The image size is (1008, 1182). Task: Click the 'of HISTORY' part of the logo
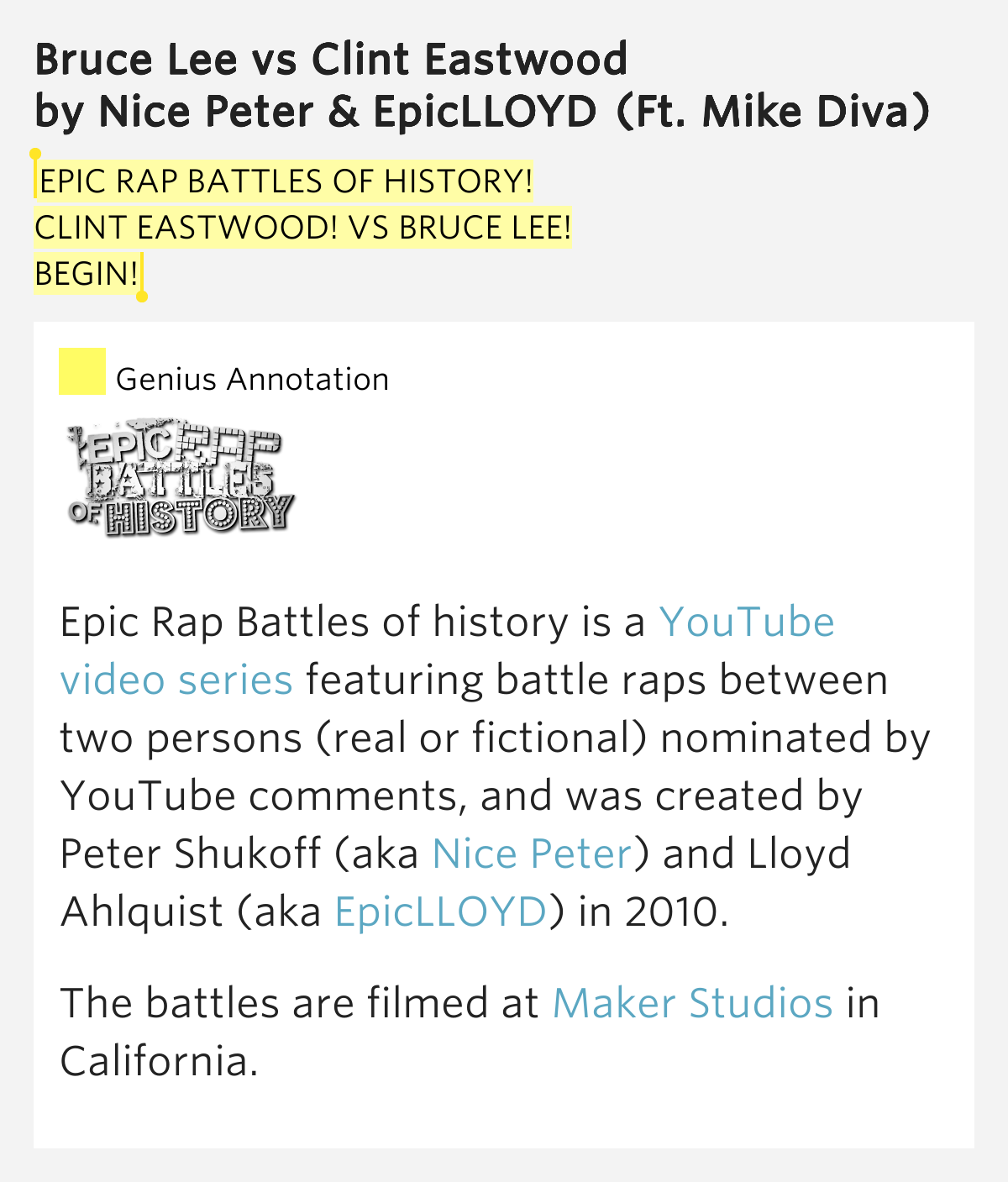coord(181,514)
